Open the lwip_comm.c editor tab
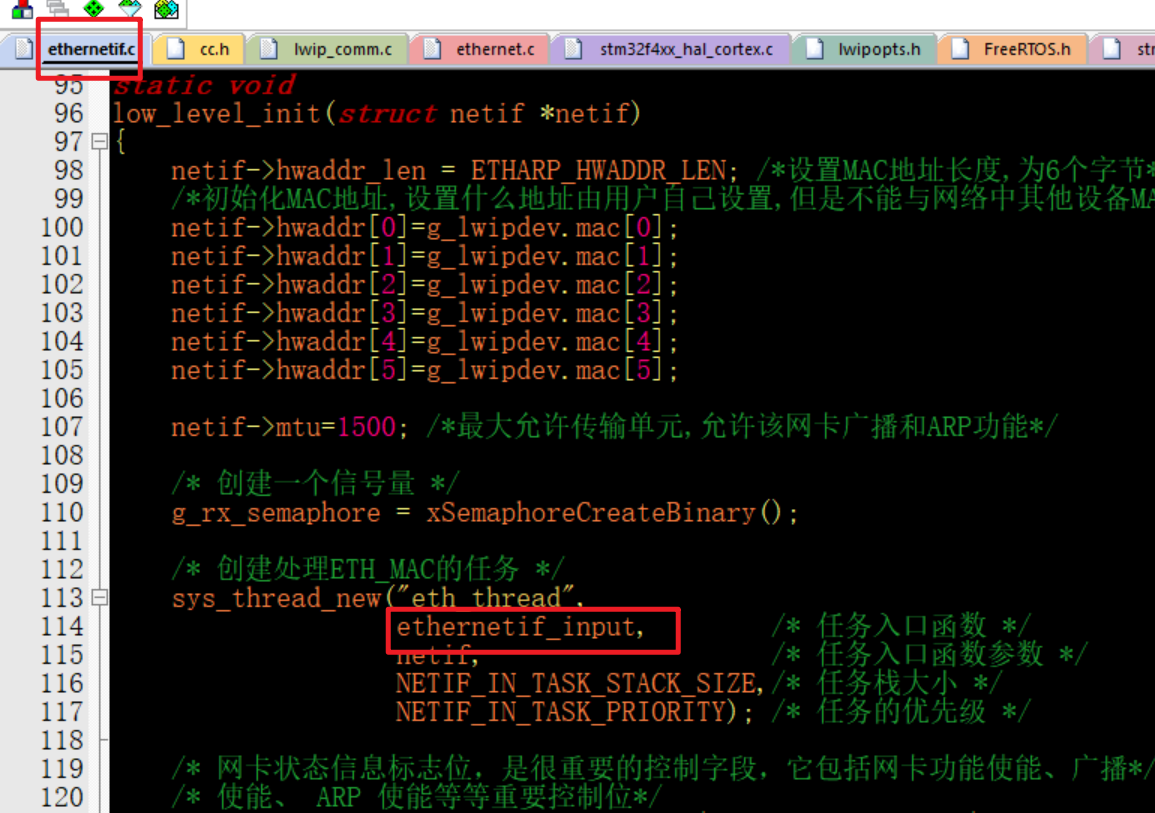Screen dimensions: 1155x813 click(328, 49)
